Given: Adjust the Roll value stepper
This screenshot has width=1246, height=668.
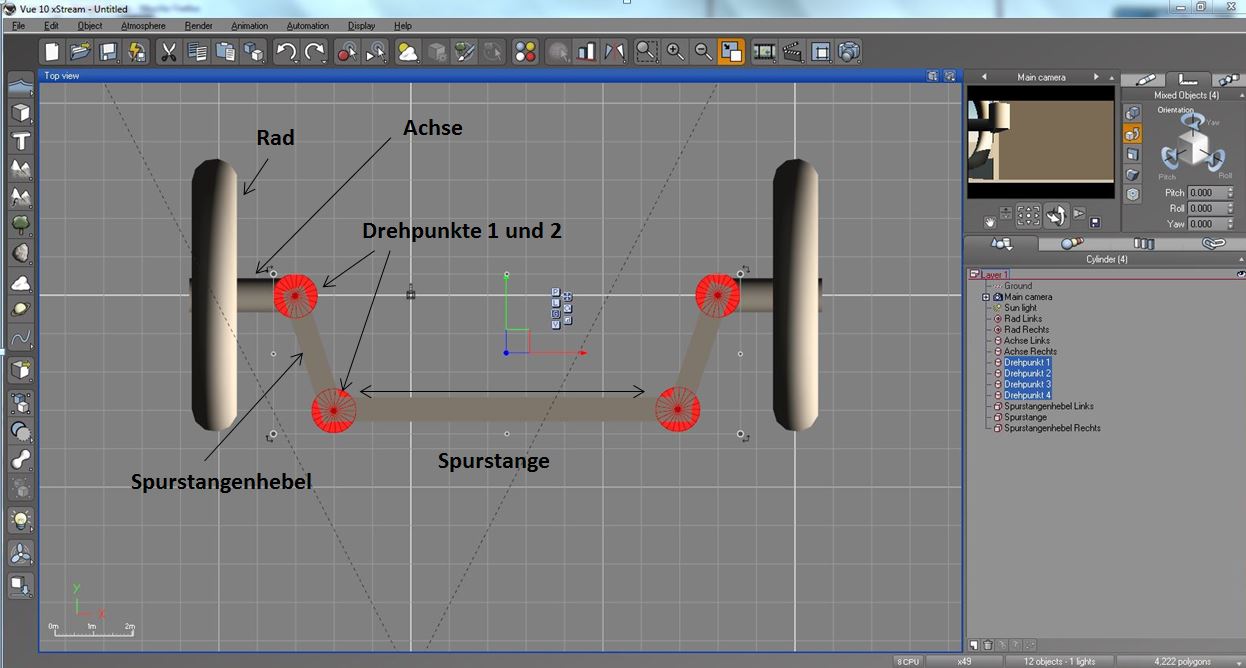Looking at the screenshot, I should coord(1229,208).
